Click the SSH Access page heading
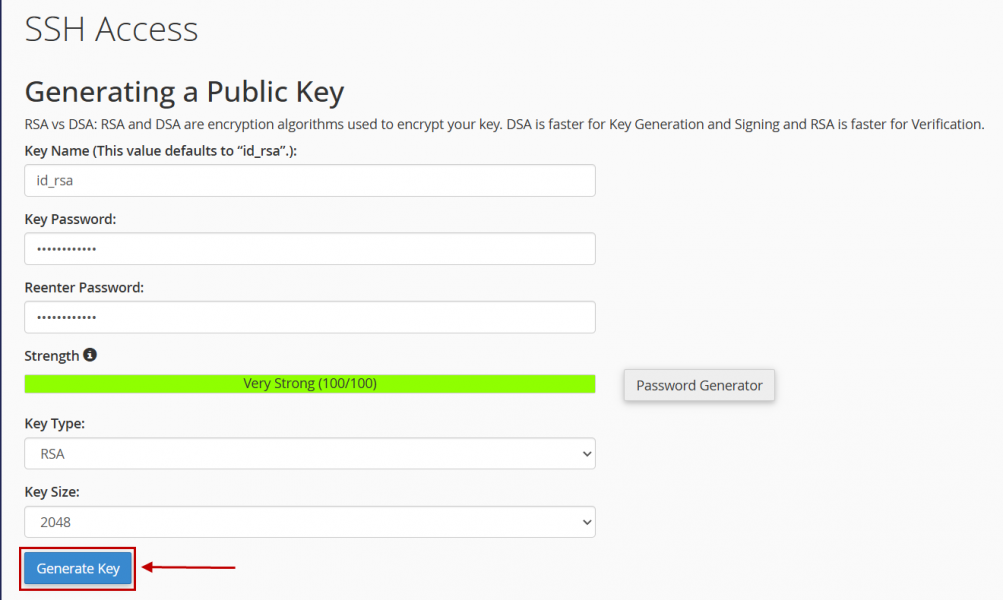The width and height of the screenshot is (1003, 600). tap(111, 29)
